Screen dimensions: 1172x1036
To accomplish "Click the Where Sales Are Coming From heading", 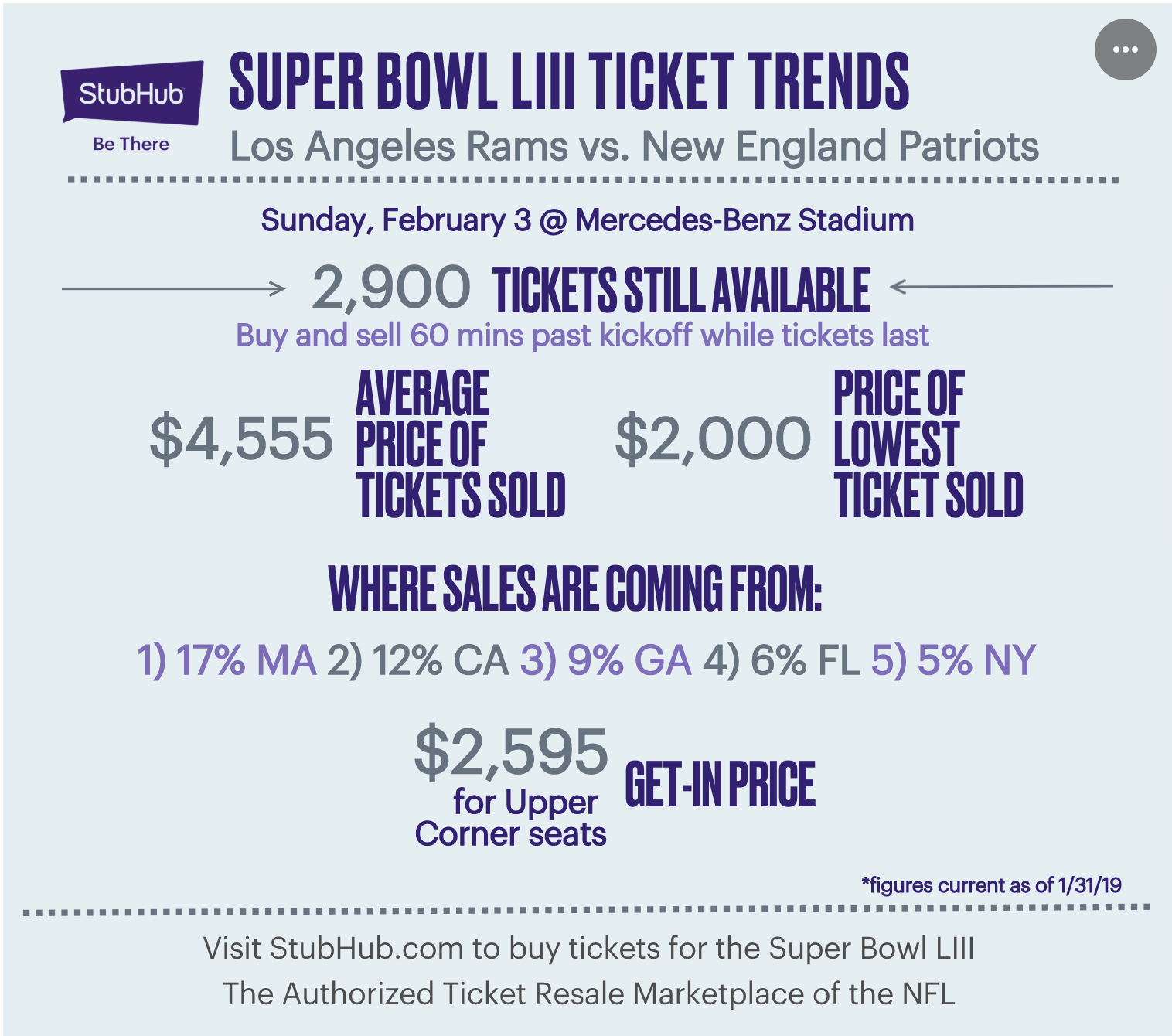I will tap(574, 589).
